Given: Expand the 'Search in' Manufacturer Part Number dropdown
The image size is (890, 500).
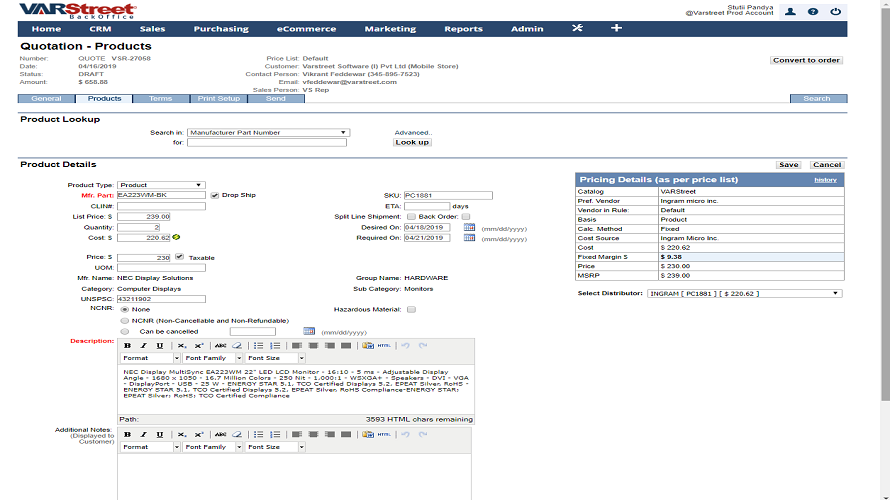Looking at the screenshot, I should click(x=268, y=132).
